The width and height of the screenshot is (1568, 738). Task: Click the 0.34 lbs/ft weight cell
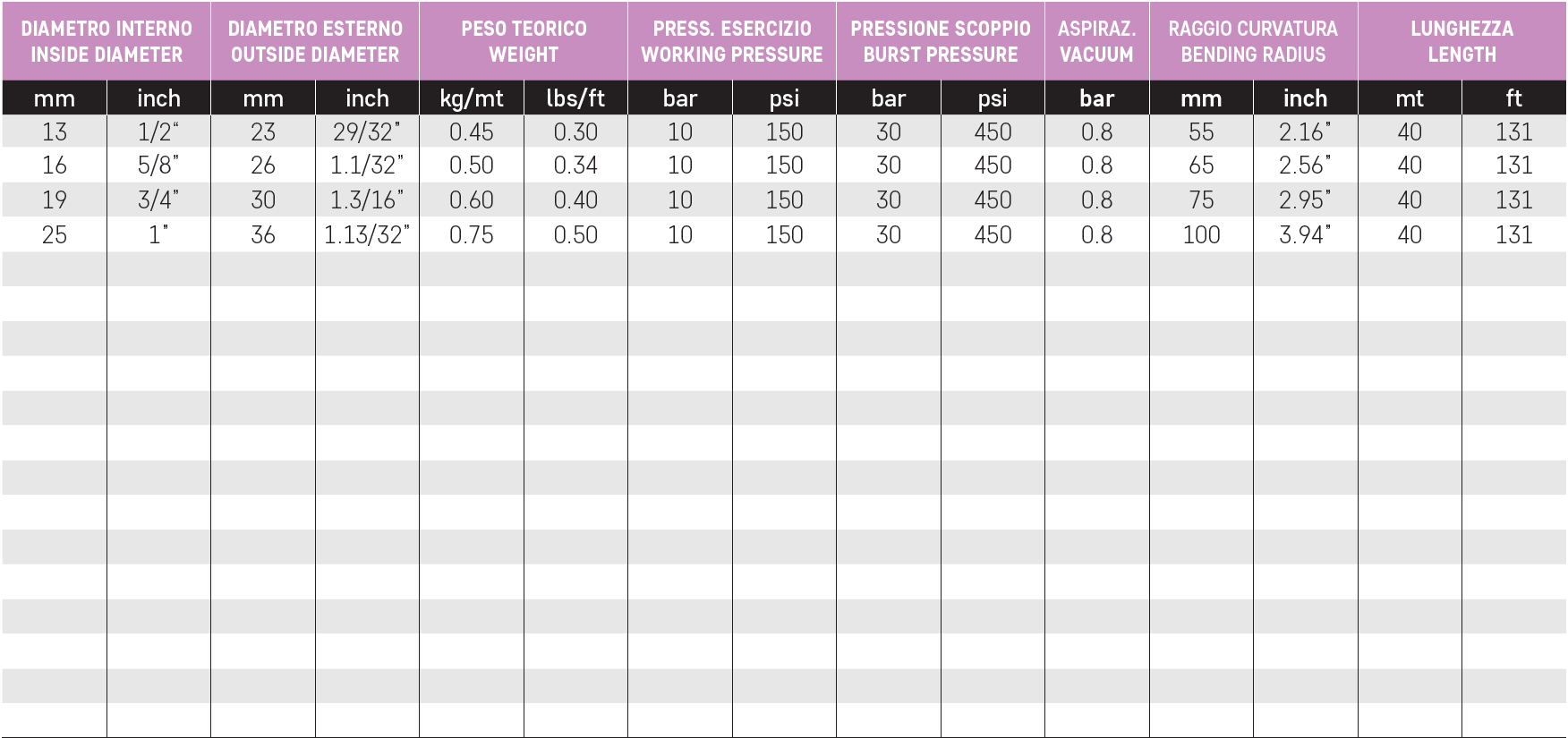[575, 165]
